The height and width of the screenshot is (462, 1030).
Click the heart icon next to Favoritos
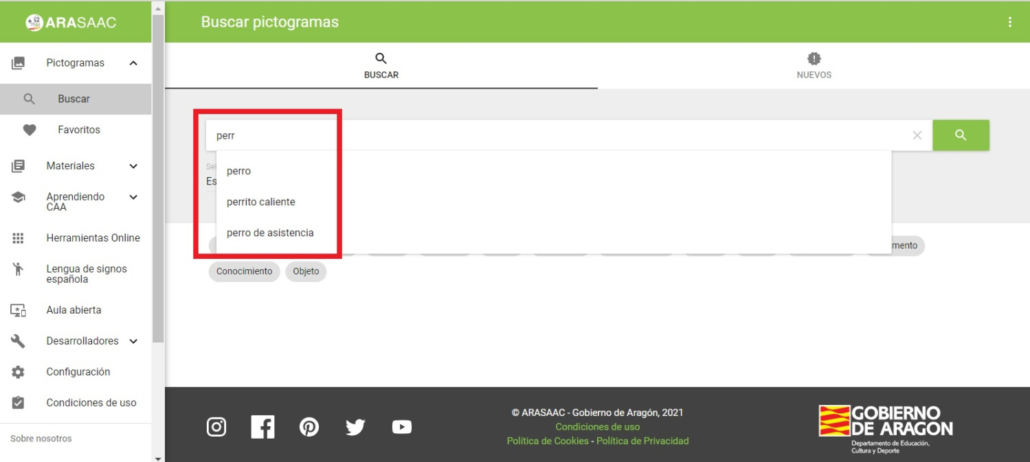(30, 130)
